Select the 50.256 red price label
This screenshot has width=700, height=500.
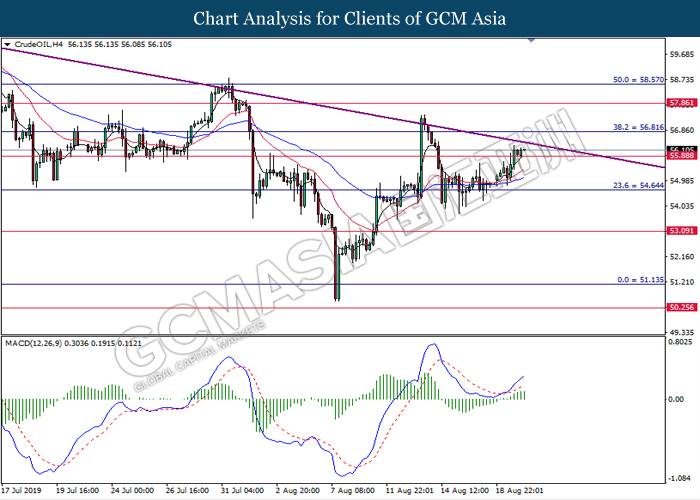point(682,307)
